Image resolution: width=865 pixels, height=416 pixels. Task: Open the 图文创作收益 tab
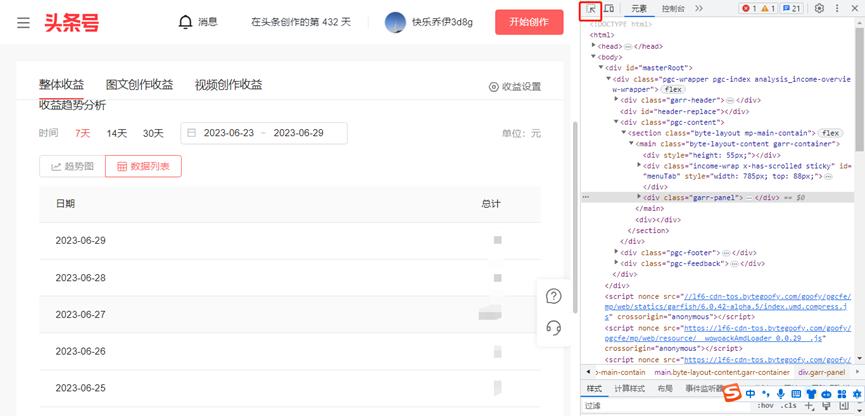[x=140, y=85]
